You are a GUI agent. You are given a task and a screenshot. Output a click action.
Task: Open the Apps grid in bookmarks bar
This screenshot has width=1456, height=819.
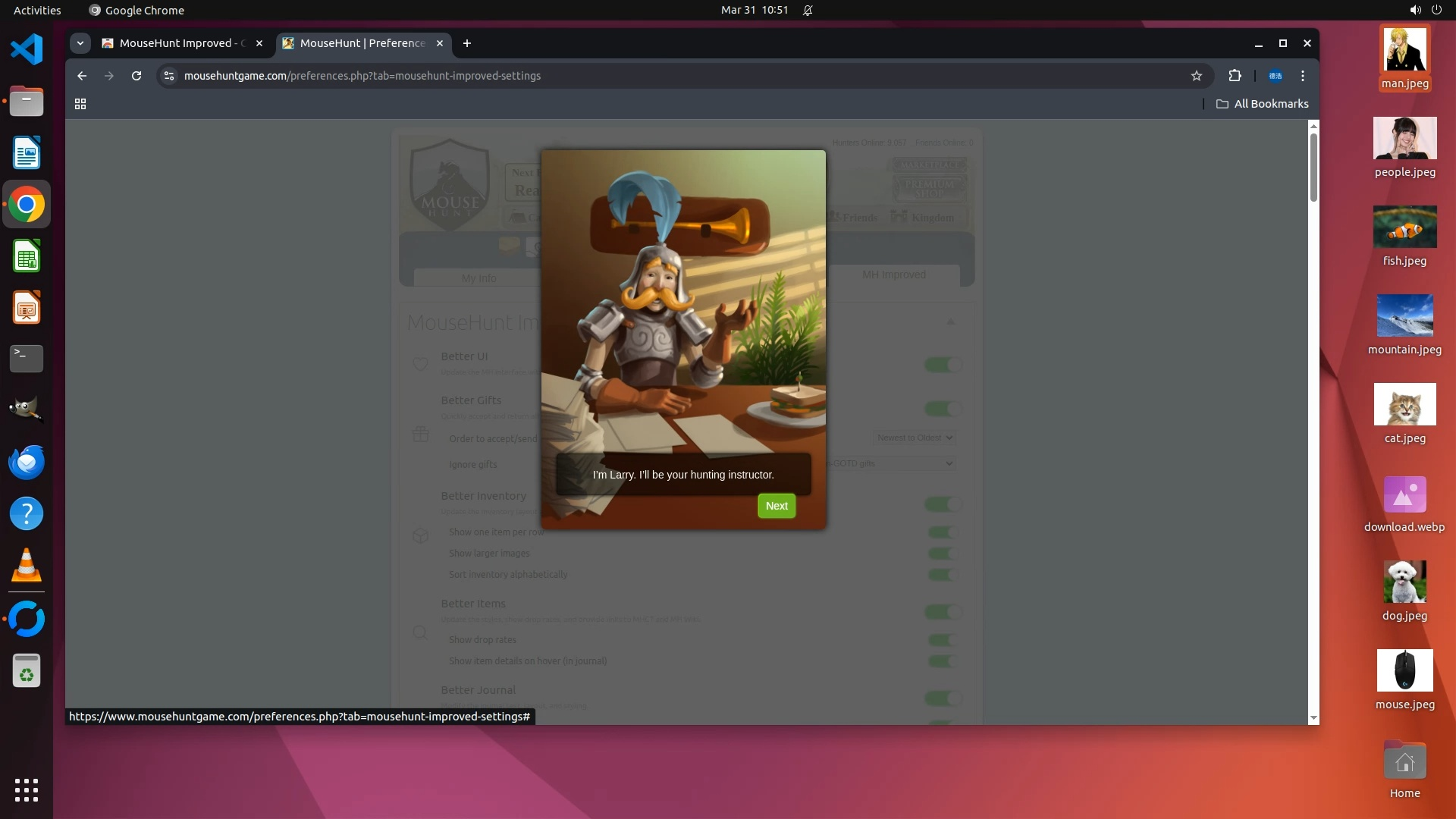coord(80,104)
